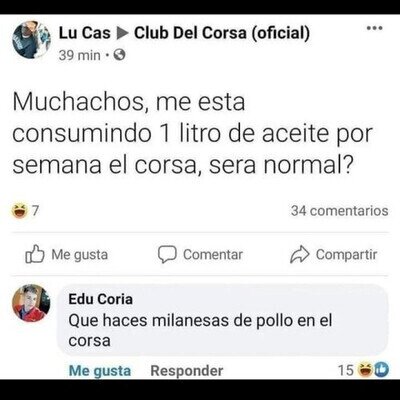The image size is (400, 400).
Task: View the 34 comentarios list
Action: [339, 211]
